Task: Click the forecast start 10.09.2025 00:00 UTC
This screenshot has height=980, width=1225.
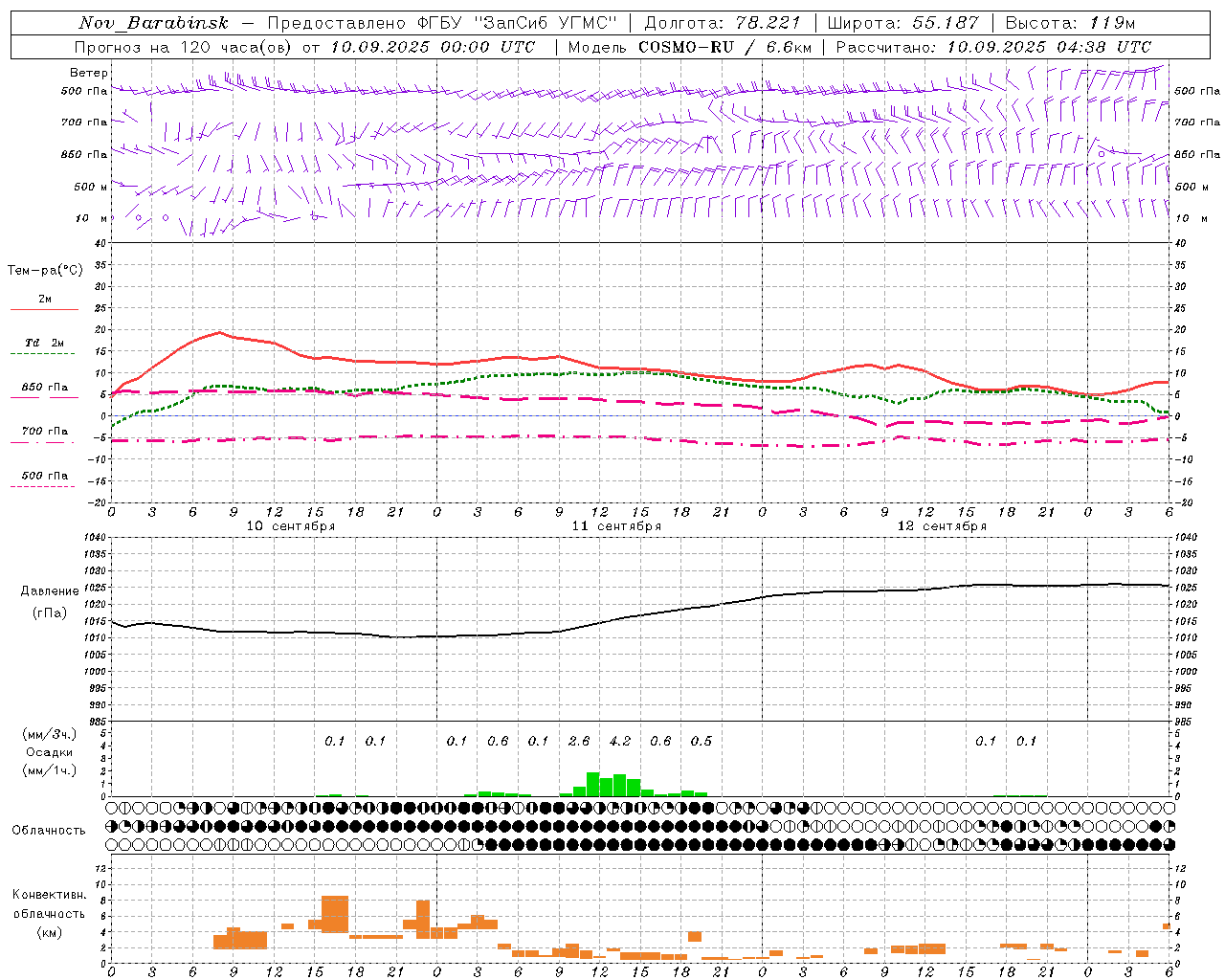Action: [x=433, y=47]
